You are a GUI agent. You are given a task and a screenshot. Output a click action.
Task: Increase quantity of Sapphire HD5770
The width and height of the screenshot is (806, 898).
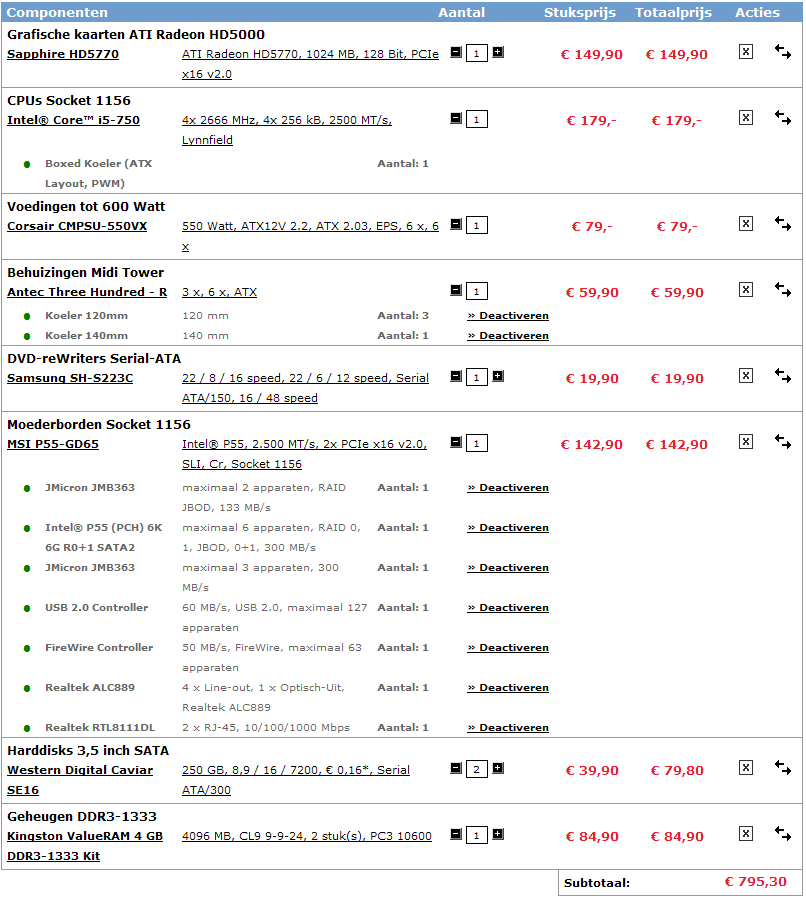click(498, 52)
